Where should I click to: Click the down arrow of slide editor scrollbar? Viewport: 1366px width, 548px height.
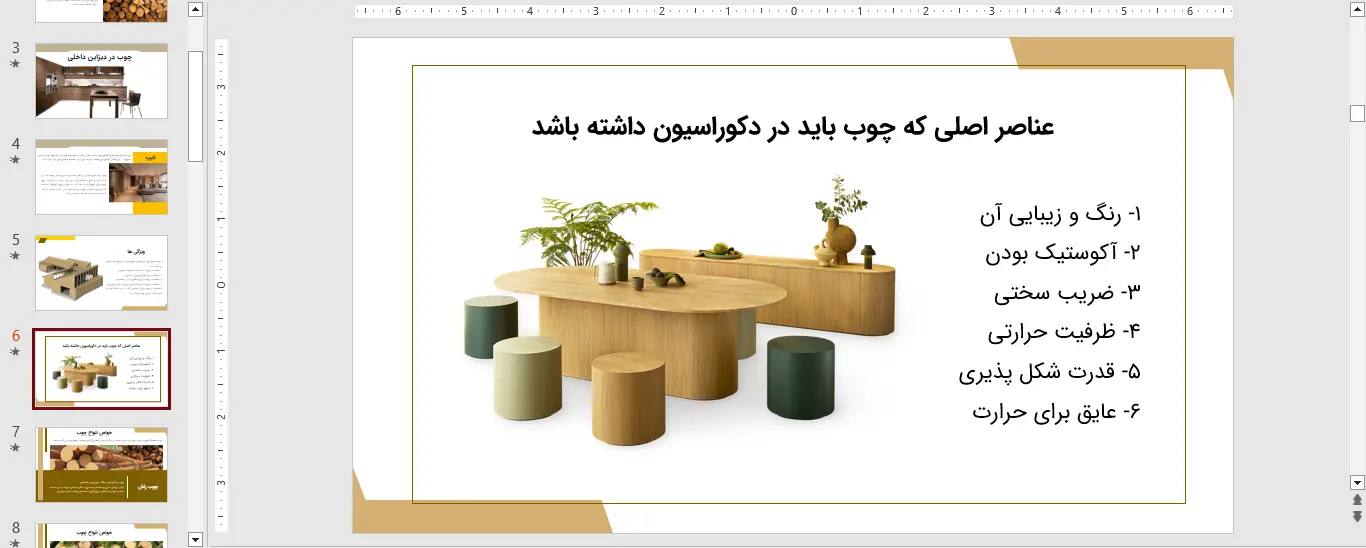point(1357,481)
